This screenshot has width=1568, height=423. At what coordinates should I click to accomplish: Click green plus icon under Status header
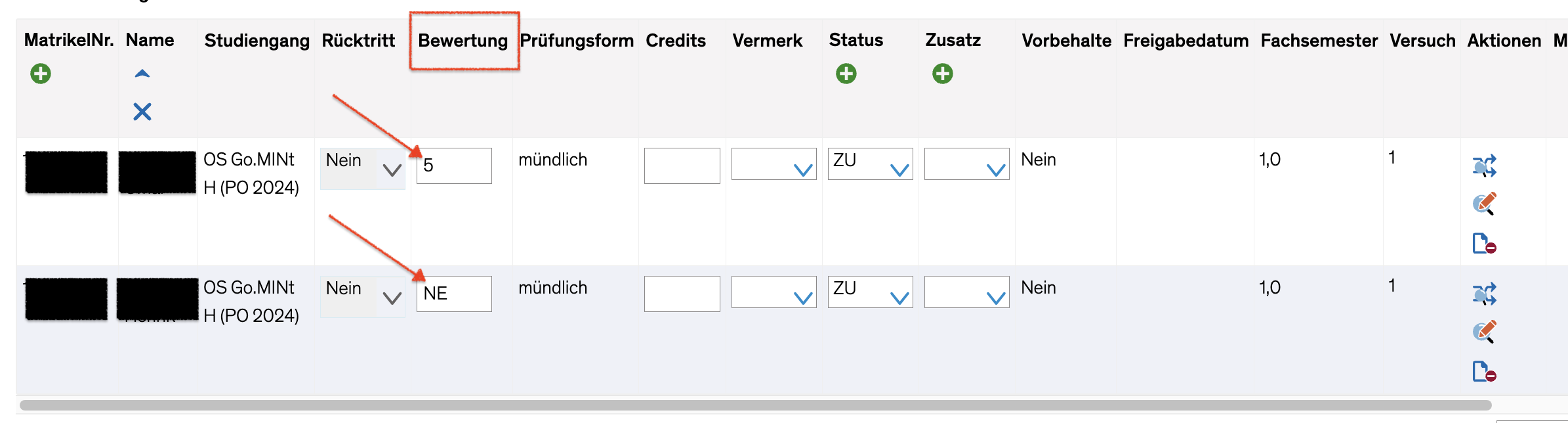pos(846,74)
